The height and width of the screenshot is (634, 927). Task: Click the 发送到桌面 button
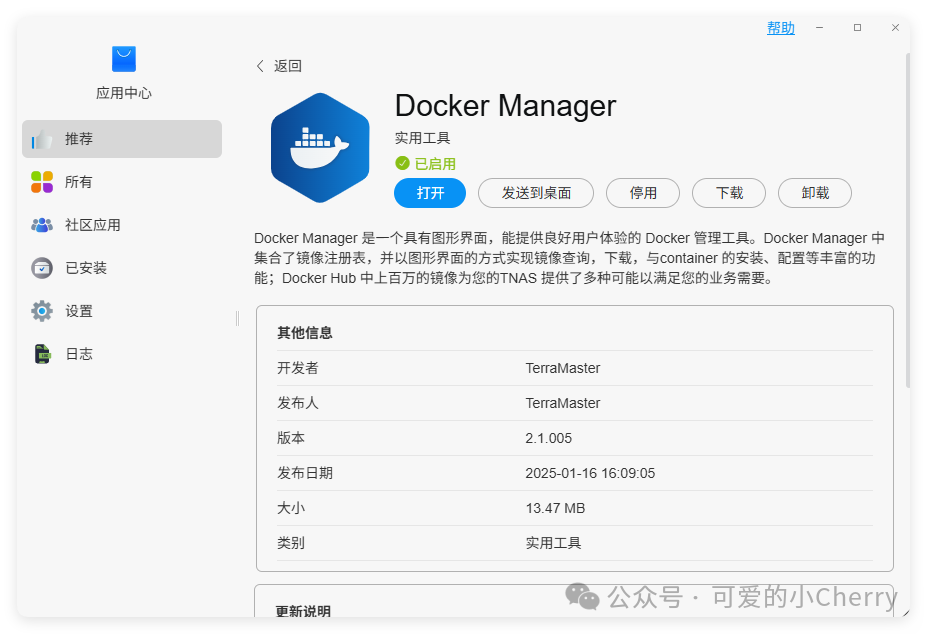click(x=536, y=193)
